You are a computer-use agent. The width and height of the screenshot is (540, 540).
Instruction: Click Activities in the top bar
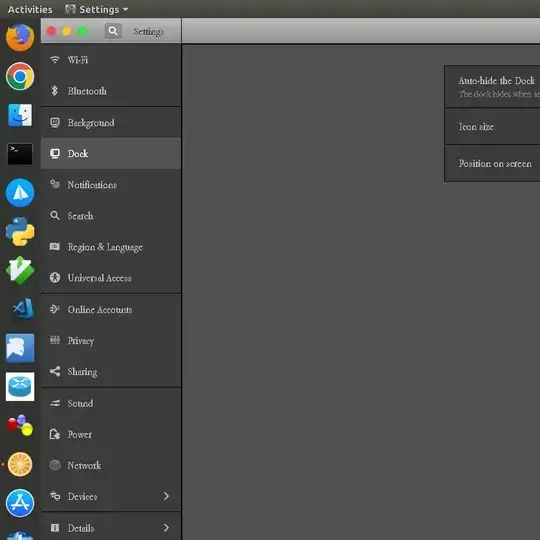tap(30, 9)
